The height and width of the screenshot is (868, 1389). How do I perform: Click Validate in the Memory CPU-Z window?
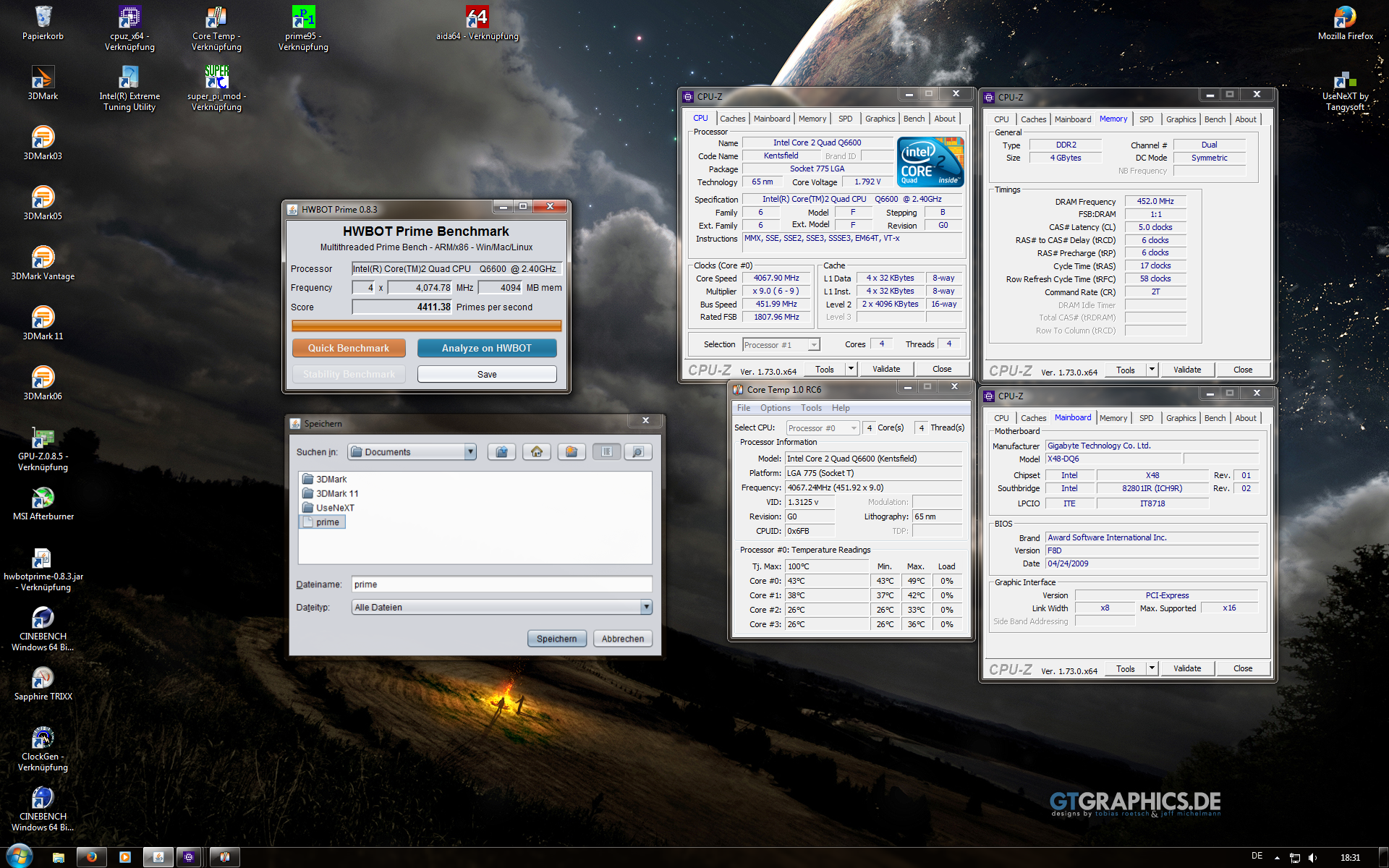tap(1186, 370)
